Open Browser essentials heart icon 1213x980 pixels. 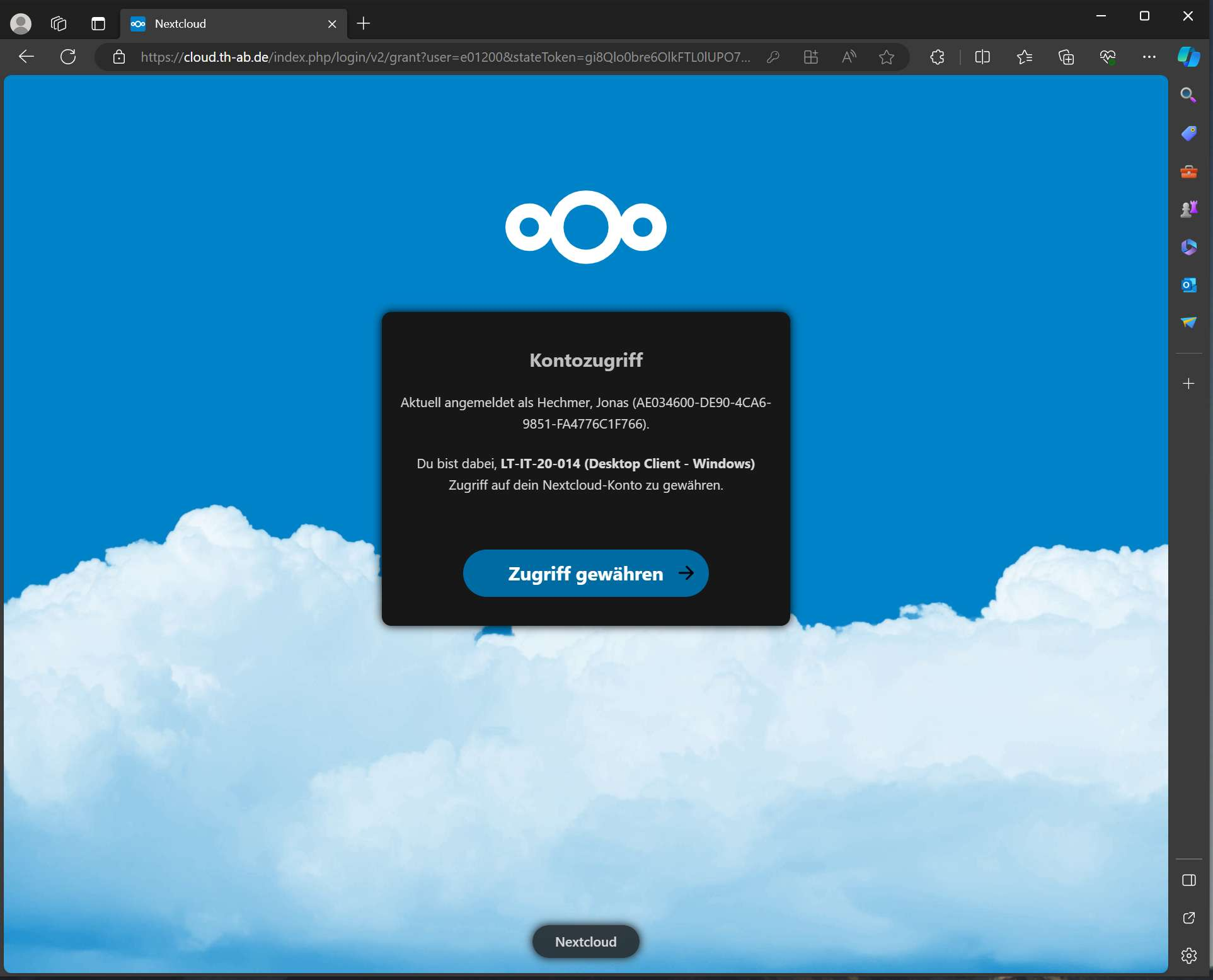(x=1108, y=57)
